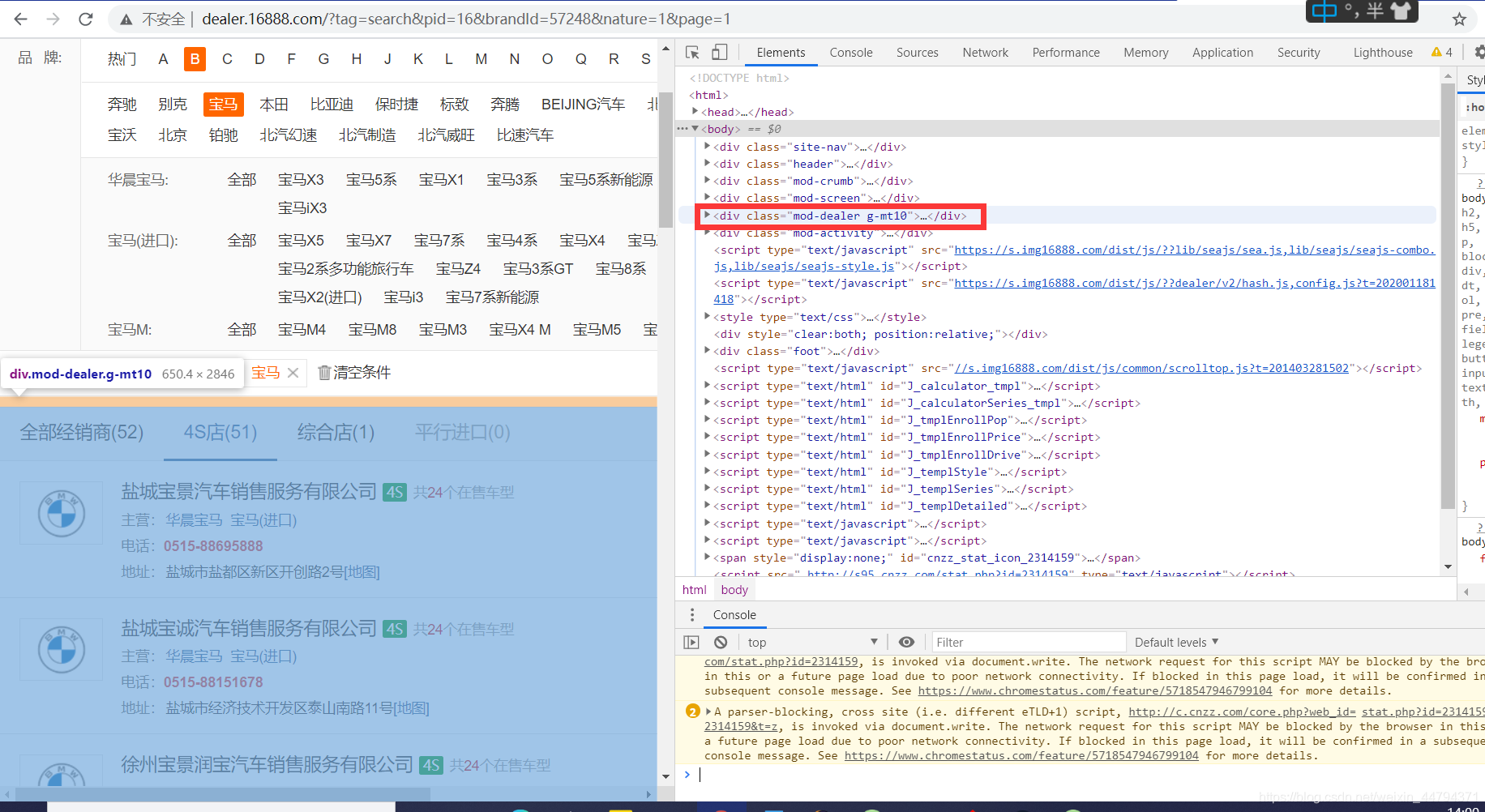
Task: Switch to the Sources tab
Action: pos(917,52)
